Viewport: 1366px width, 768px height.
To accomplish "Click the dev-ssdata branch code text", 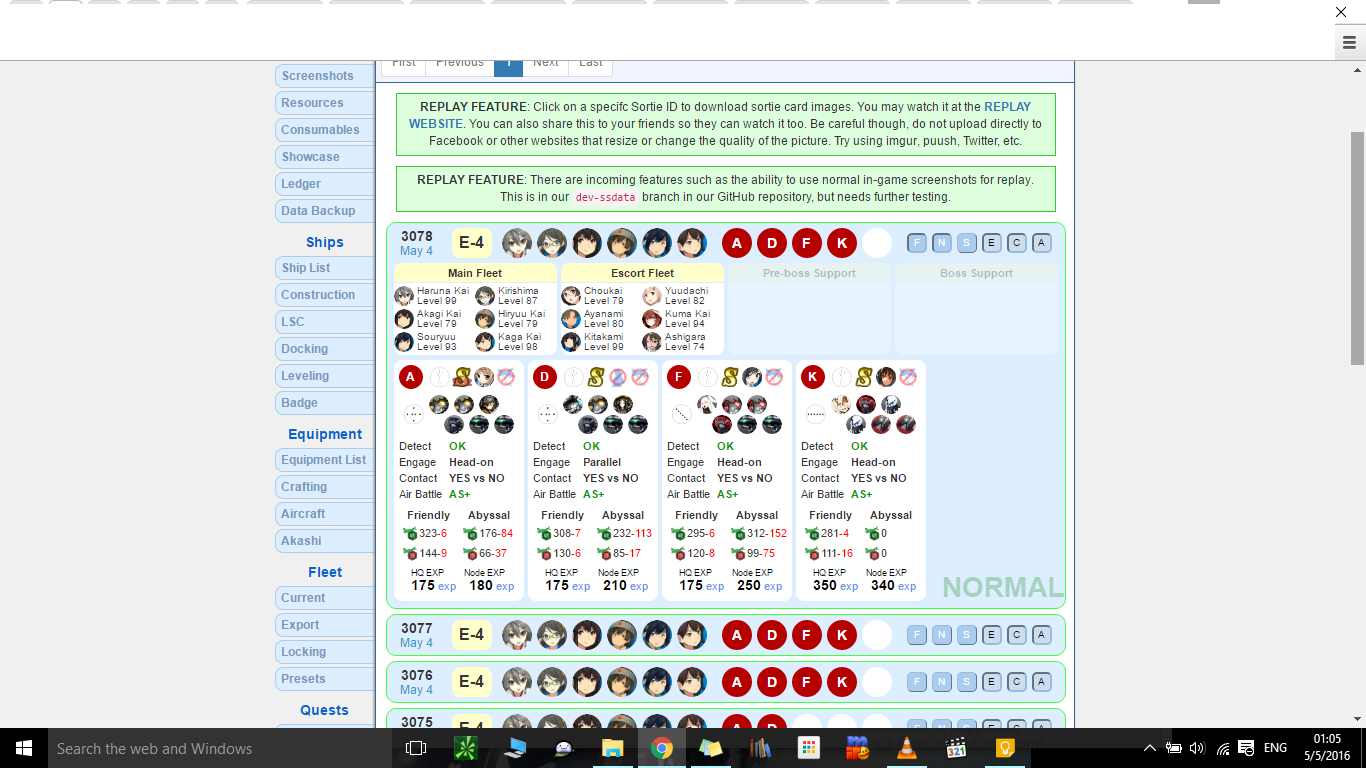I will (605, 198).
